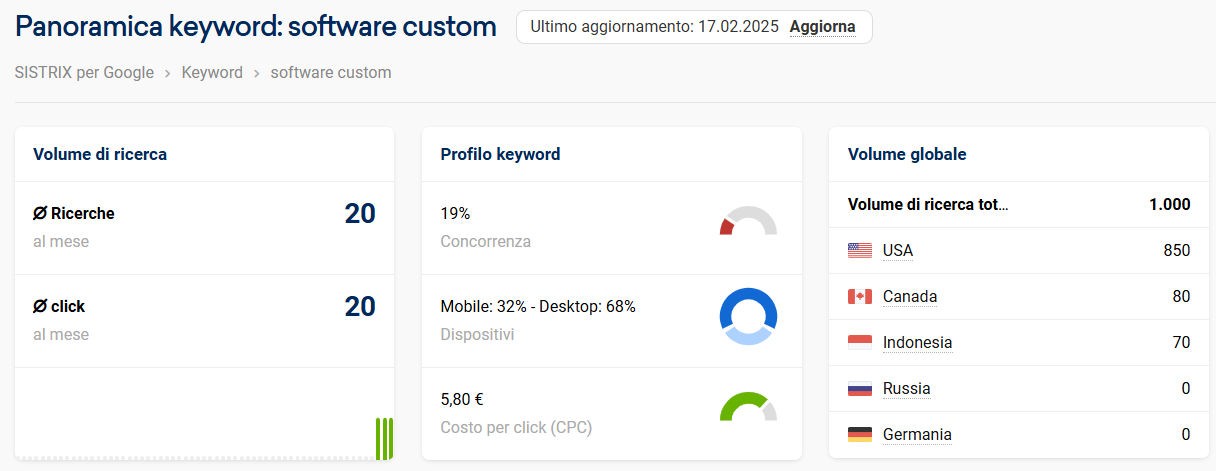Click the Aggiorna update button
This screenshot has height=471, width=1216.
click(822, 27)
